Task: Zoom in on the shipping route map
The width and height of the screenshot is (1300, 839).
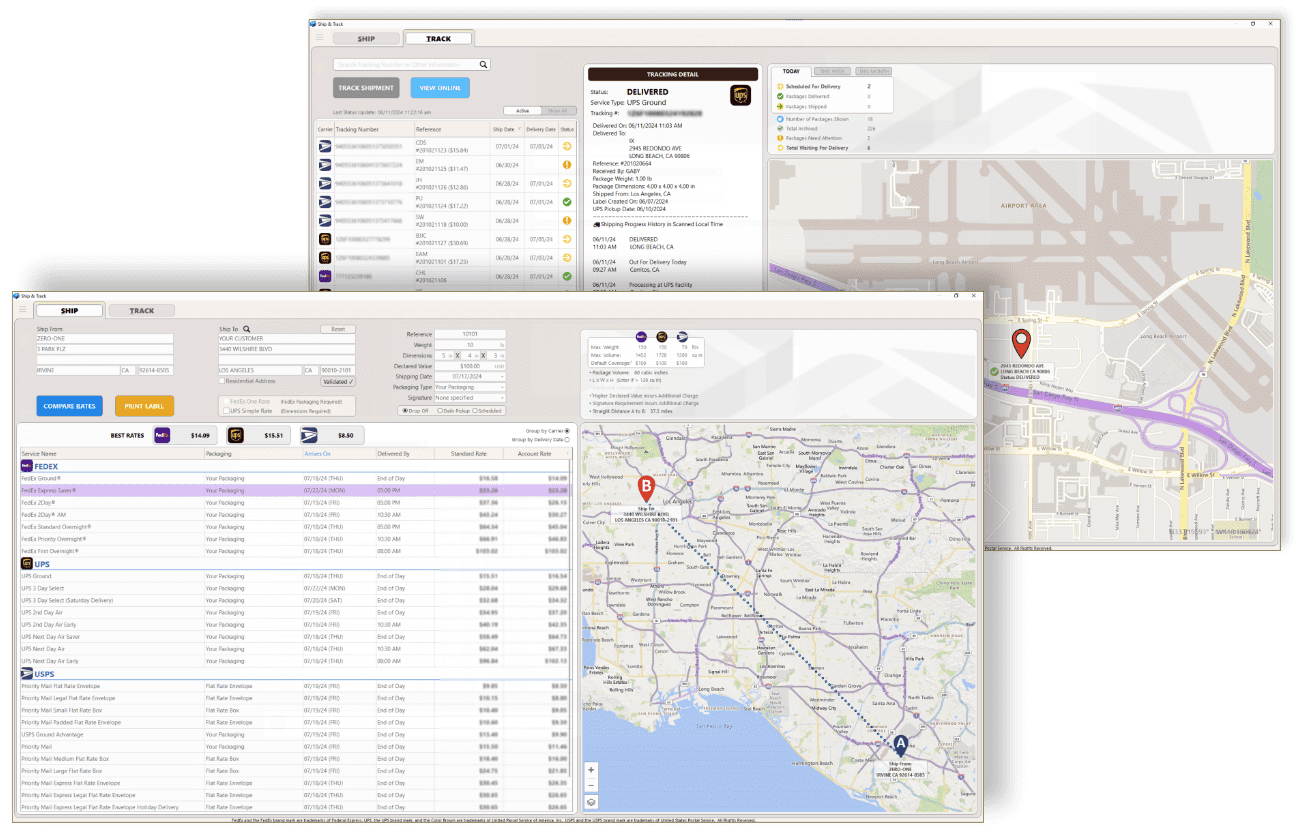Action: (591, 770)
